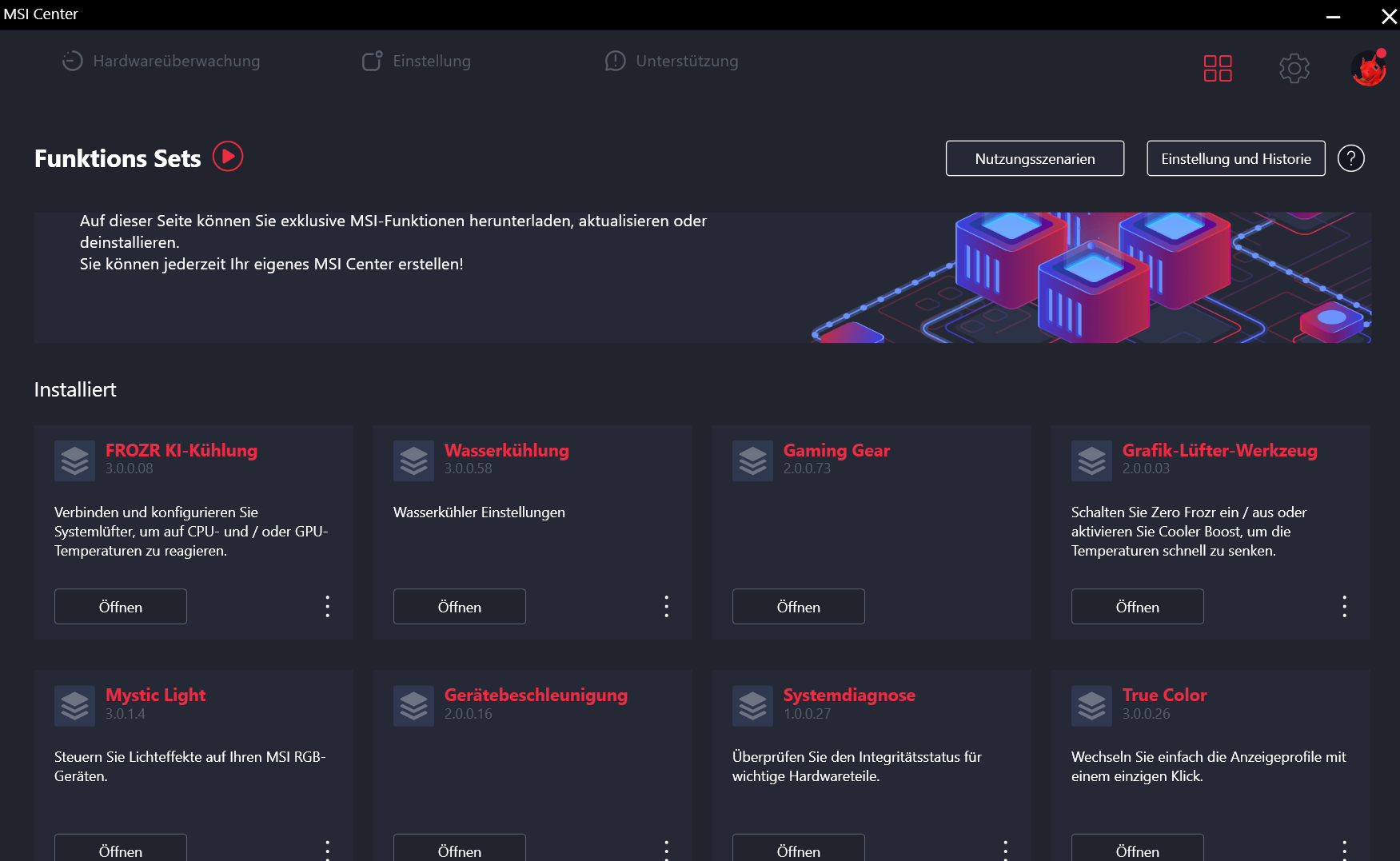Click the Installiert section heading
This screenshot has height=861, width=1400.
click(x=75, y=389)
